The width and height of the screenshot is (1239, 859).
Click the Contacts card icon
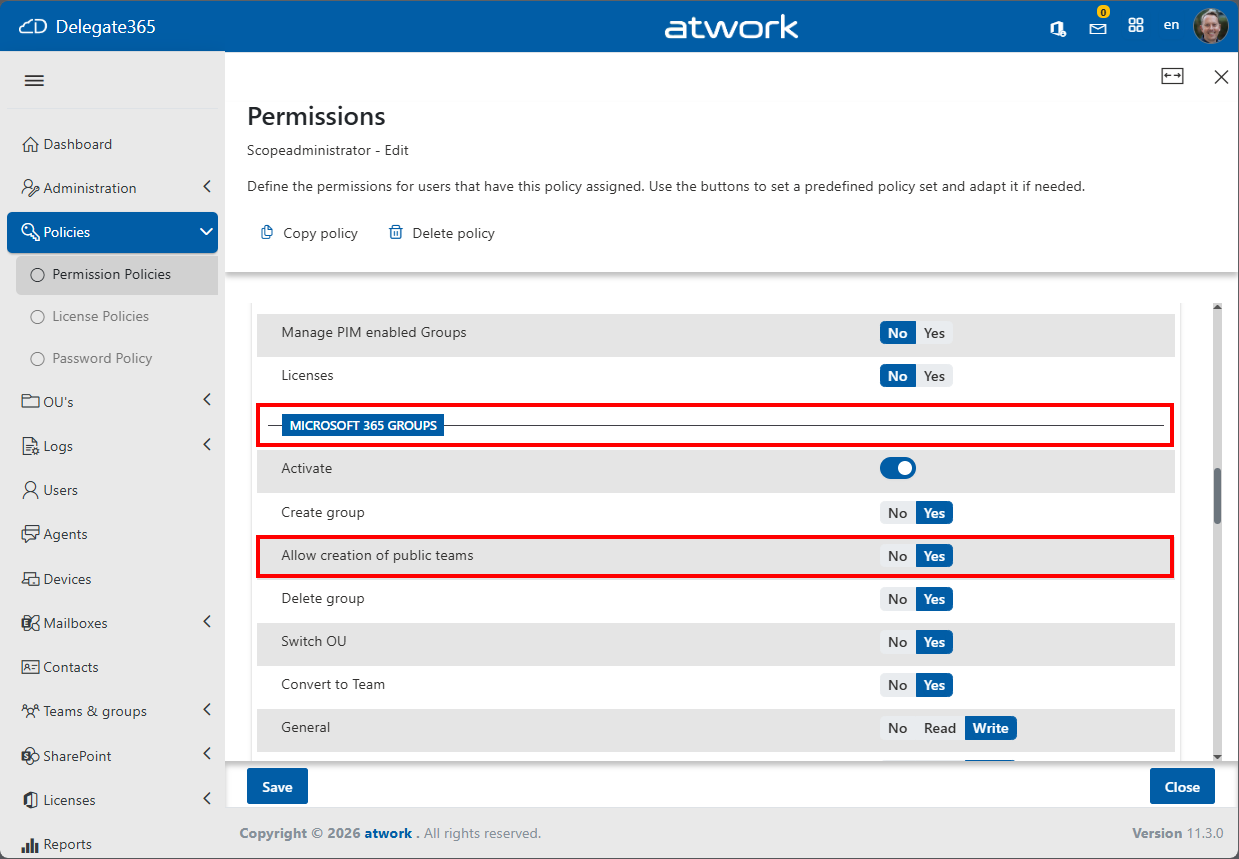coord(30,667)
